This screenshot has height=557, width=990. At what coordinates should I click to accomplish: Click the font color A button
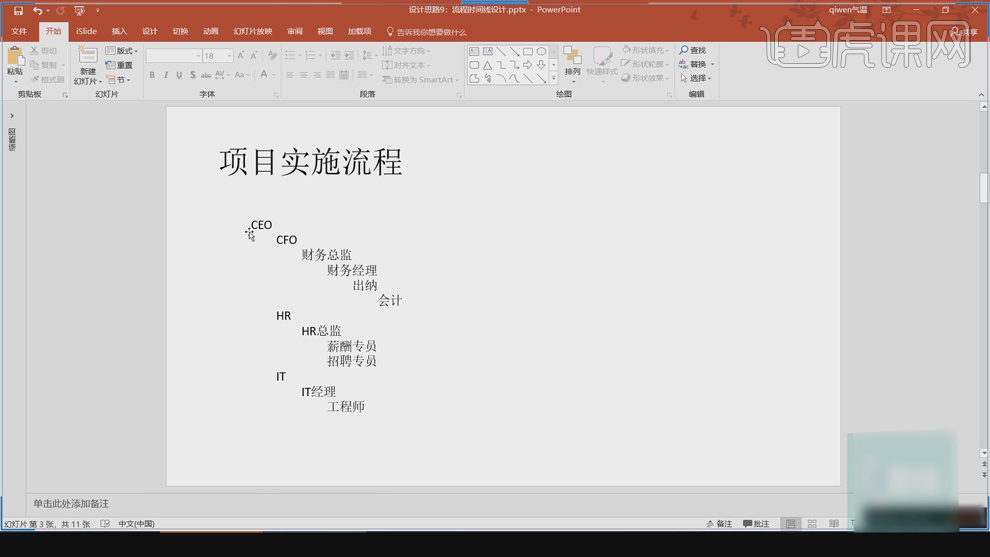(264, 75)
